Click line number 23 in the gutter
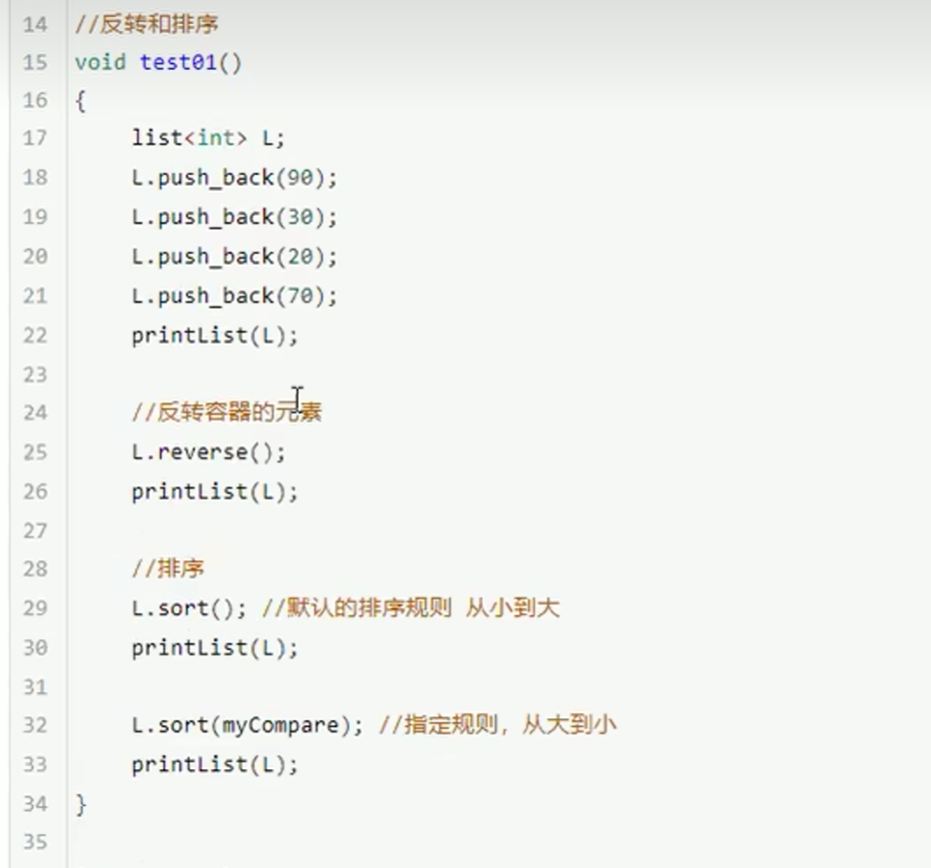The height and width of the screenshot is (868, 931). point(35,375)
